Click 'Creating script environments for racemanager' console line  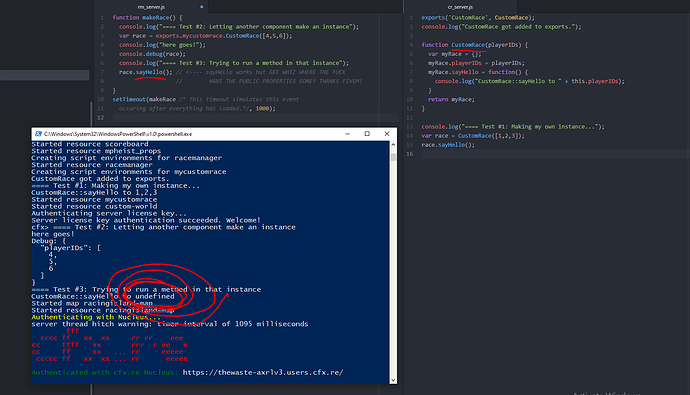coord(127,158)
